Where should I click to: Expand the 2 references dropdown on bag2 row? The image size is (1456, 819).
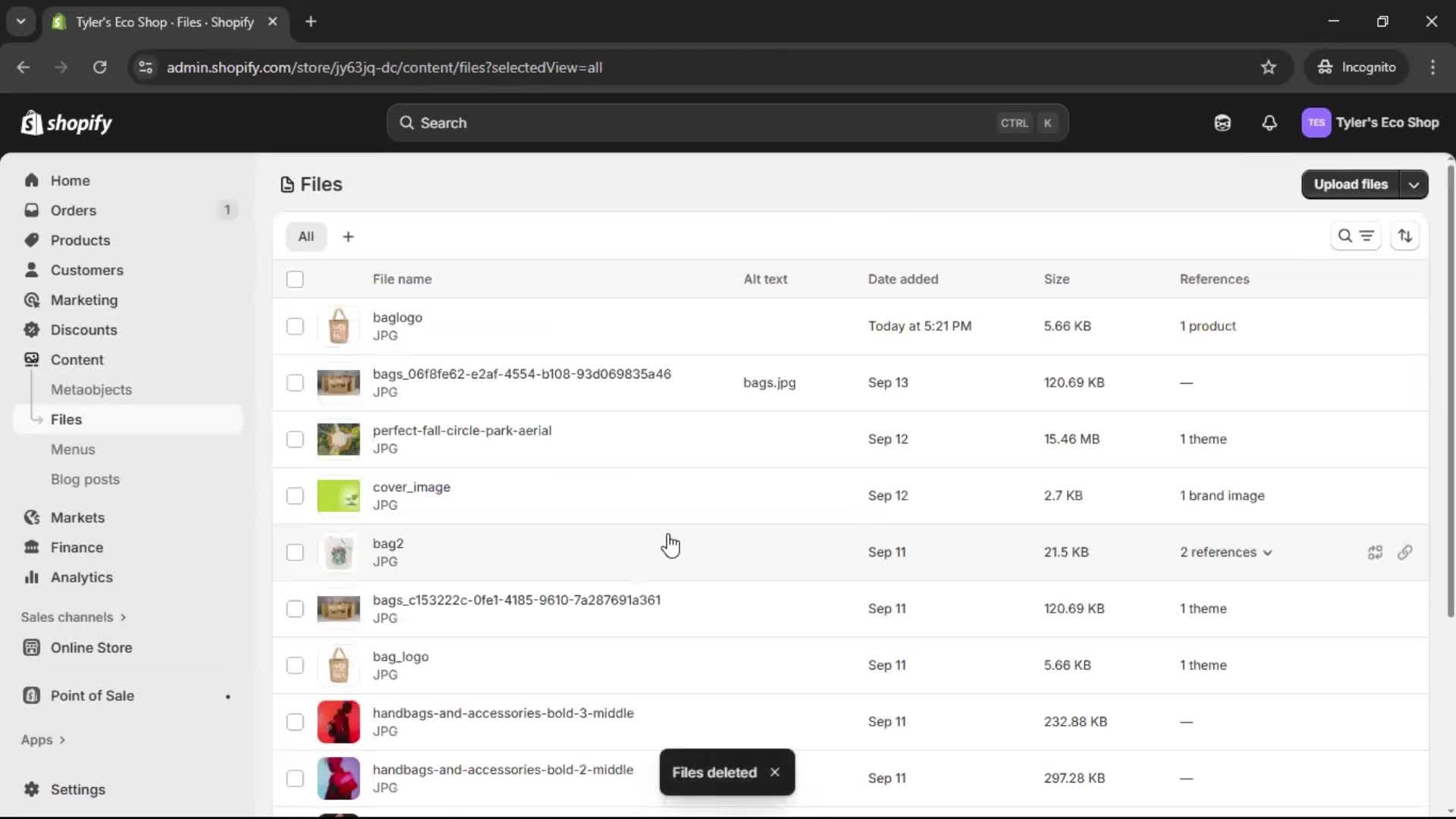[x=1267, y=552]
